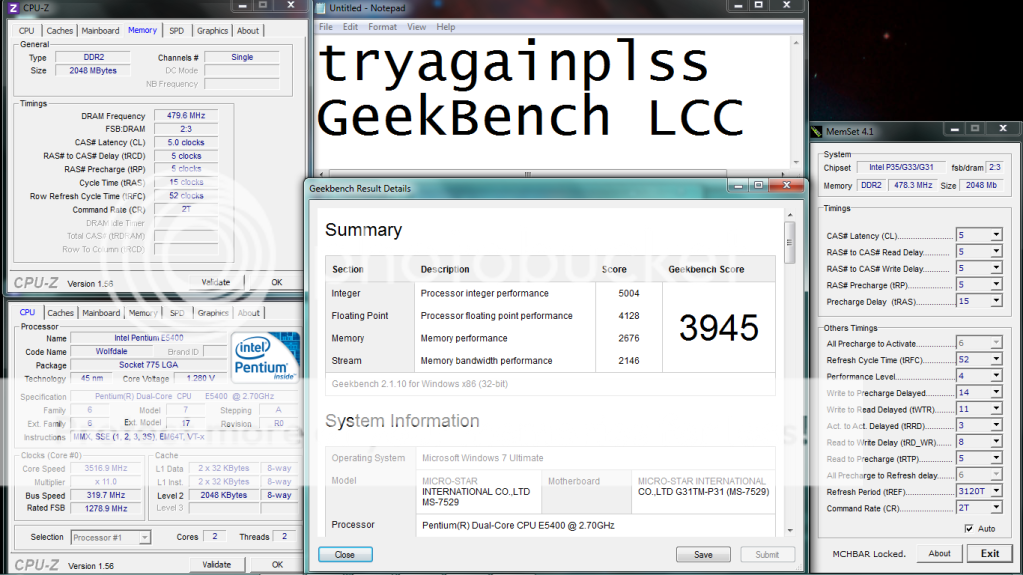Open Write to Precharge Delayed dropdown
Viewport: 1023px width, 575px height.
pyautogui.click(x=996, y=392)
